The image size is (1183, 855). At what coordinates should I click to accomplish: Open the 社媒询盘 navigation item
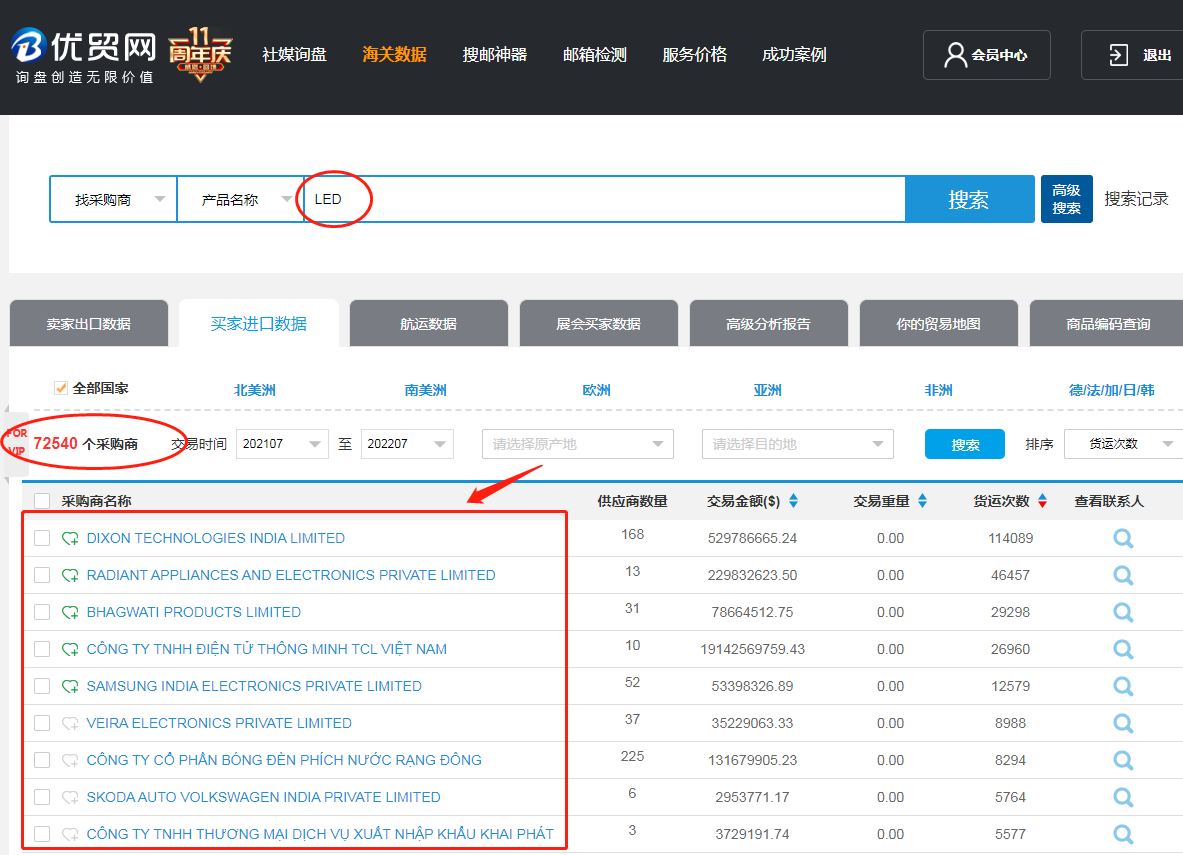[294, 54]
